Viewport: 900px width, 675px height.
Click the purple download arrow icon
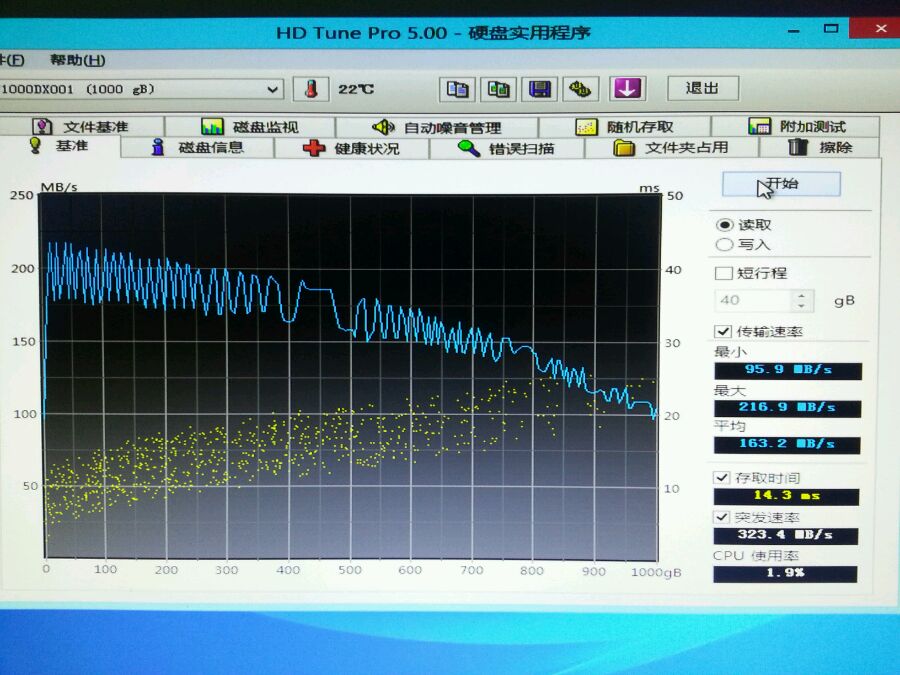[x=627, y=88]
